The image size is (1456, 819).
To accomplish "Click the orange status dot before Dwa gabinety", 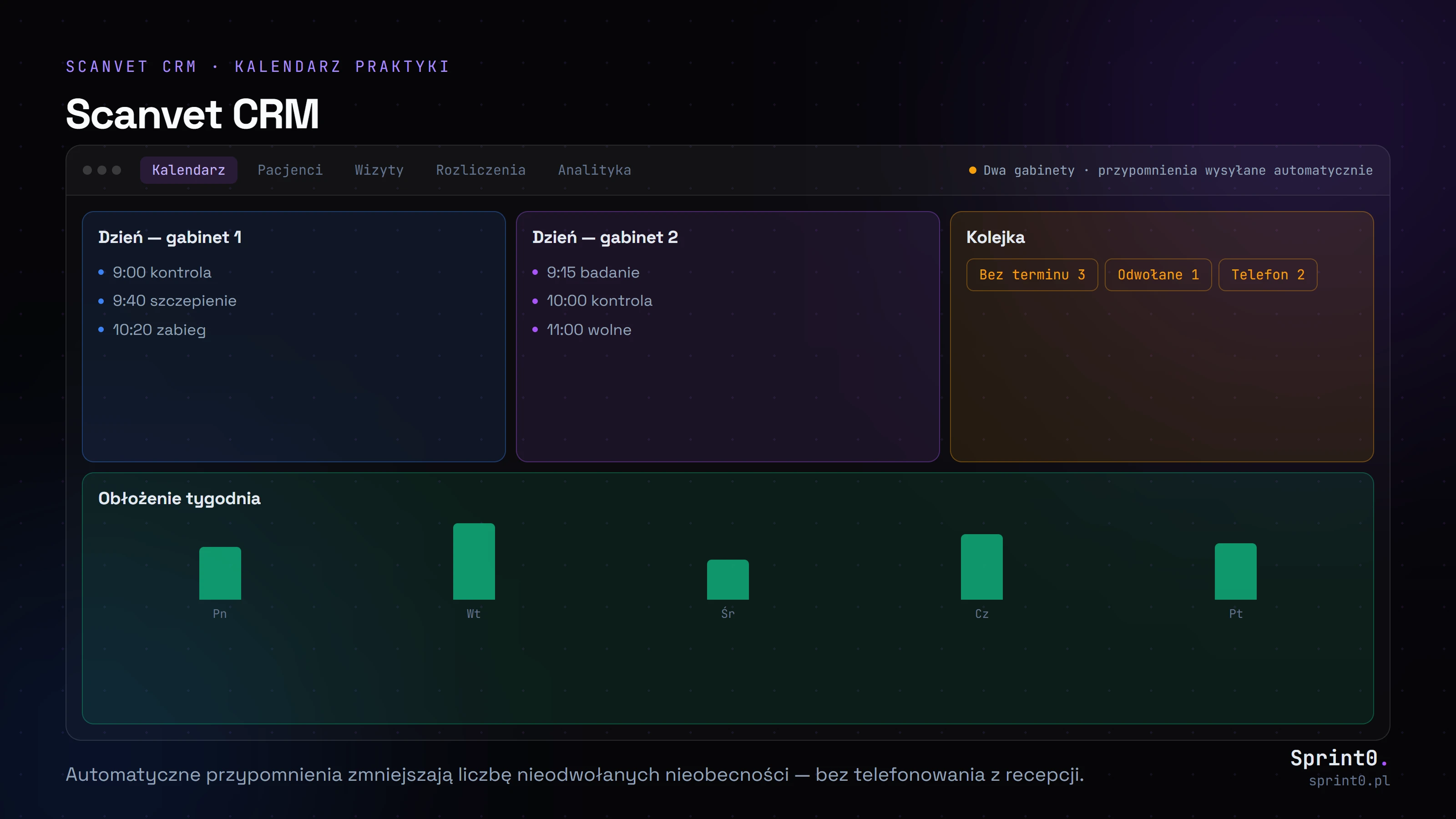I will [x=972, y=170].
